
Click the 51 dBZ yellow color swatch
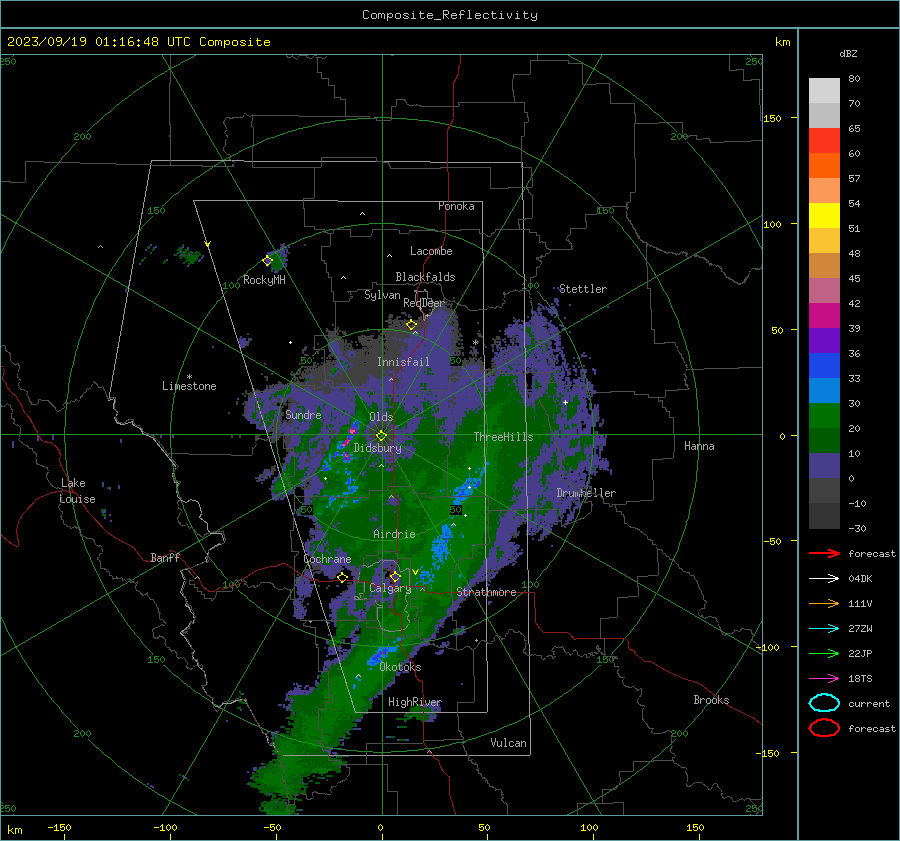point(824,215)
